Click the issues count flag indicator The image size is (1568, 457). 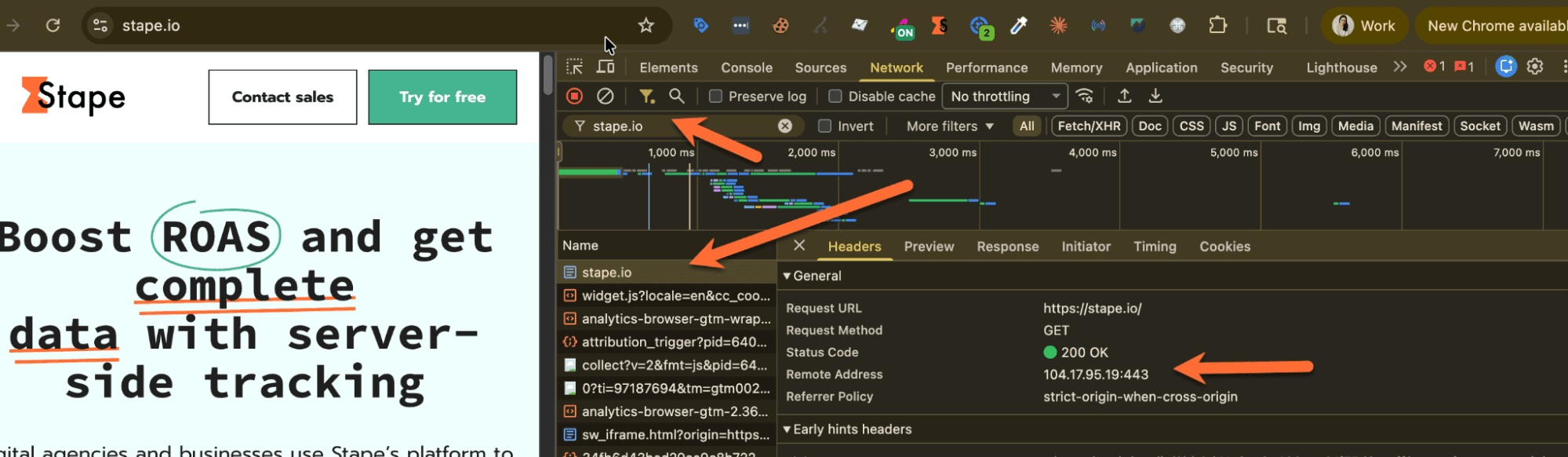coord(1464,67)
